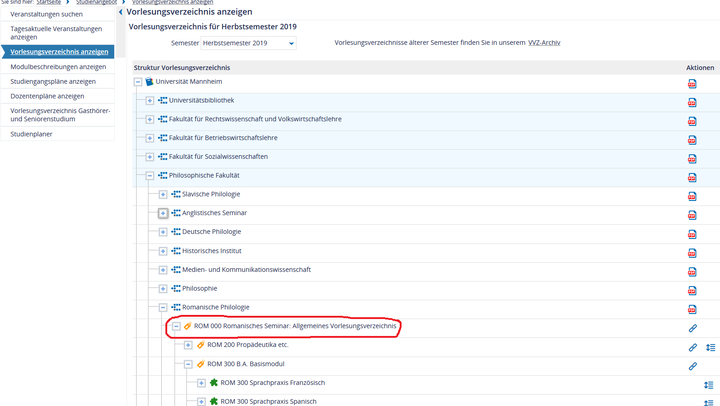The height and width of the screenshot is (406, 720).
Task: Open the Semester dropdown
Action: (248, 44)
